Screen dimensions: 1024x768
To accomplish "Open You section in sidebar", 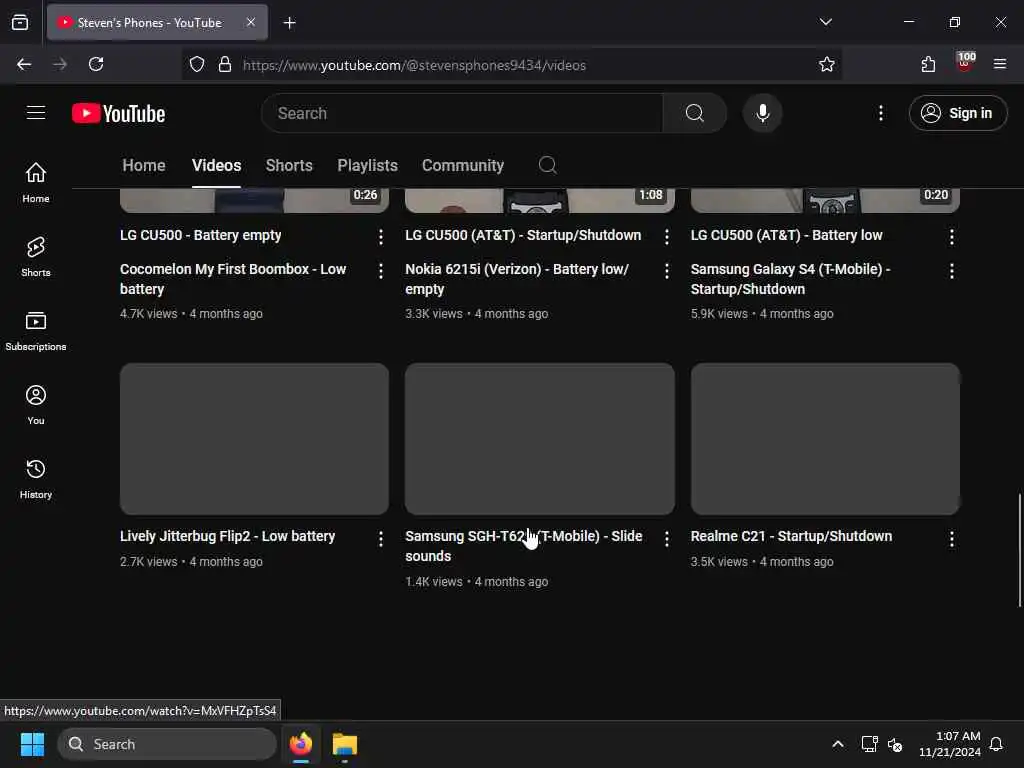I will click(x=36, y=404).
